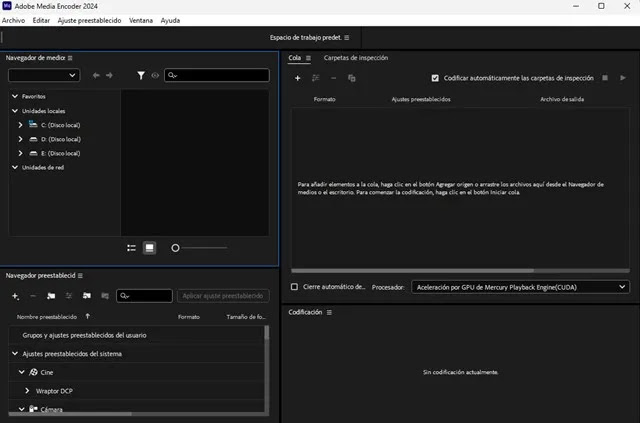Click Aplicar ajuste preestablecido button

(223, 296)
